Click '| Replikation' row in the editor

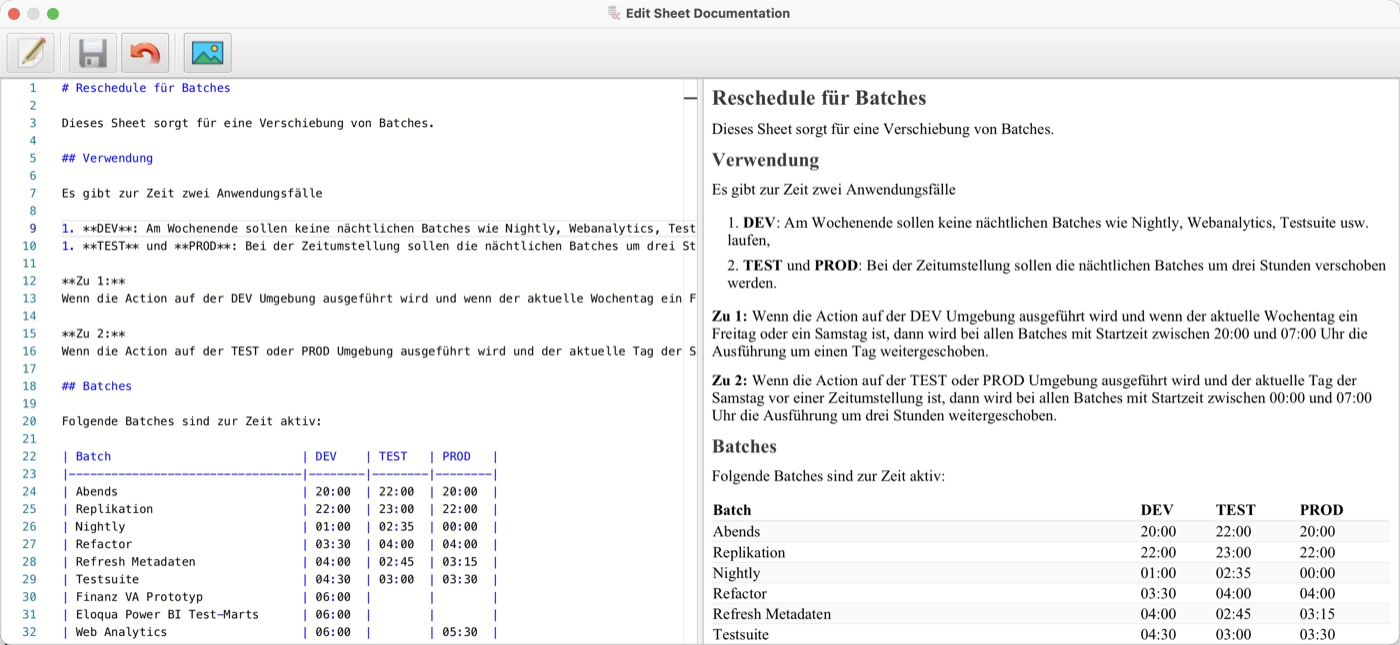tap(280, 509)
